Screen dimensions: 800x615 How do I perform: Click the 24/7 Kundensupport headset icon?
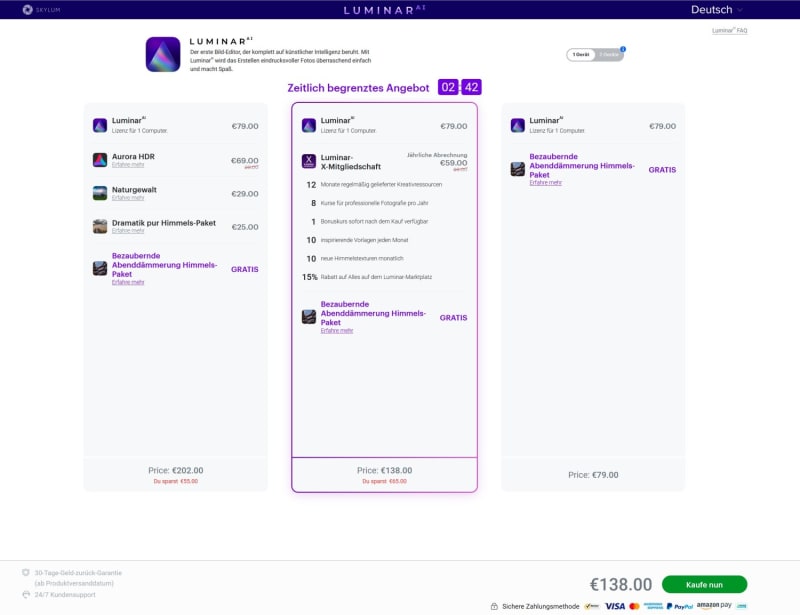[26, 595]
